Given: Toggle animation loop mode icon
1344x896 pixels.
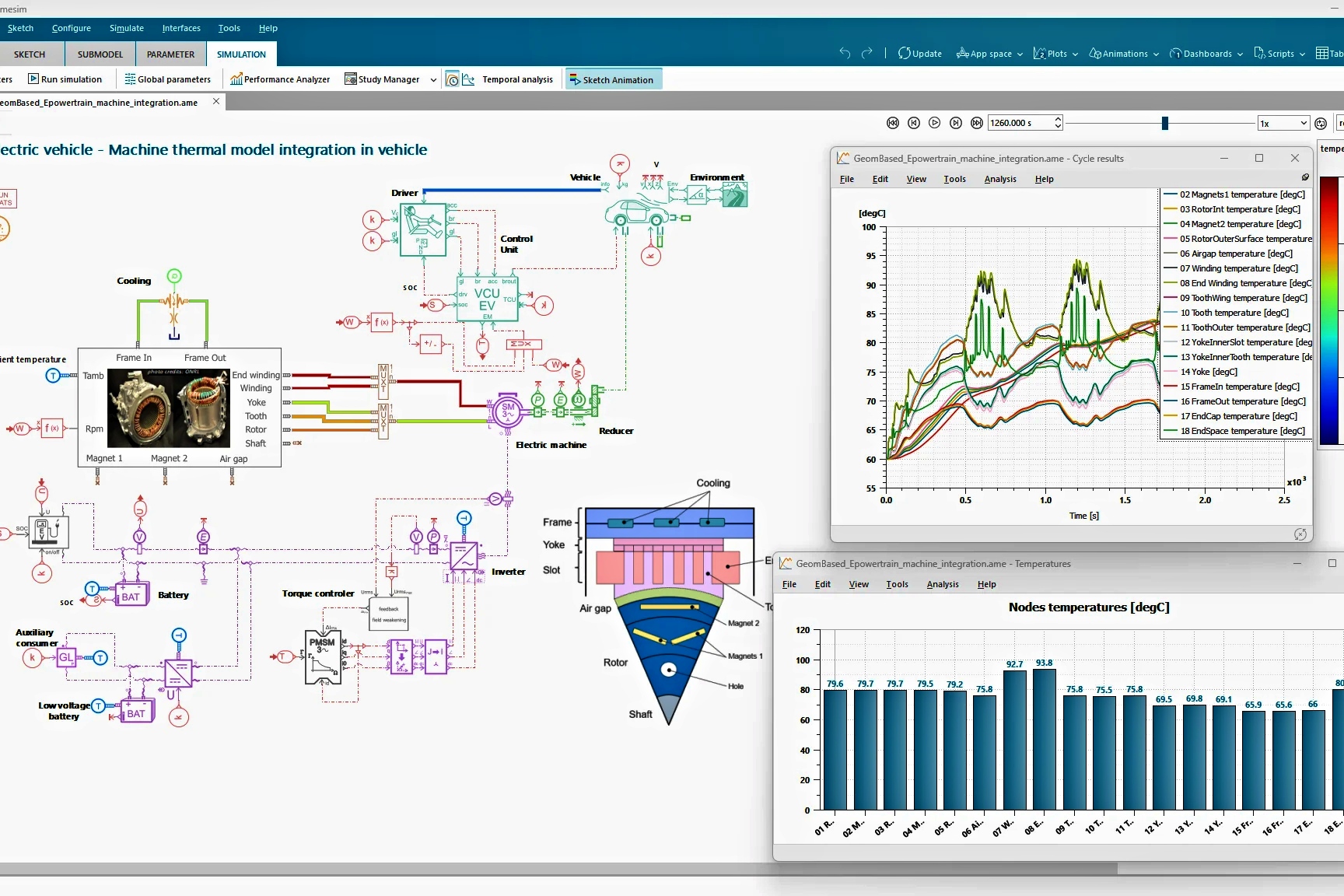Looking at the screenshot, I should (1321, 123).
